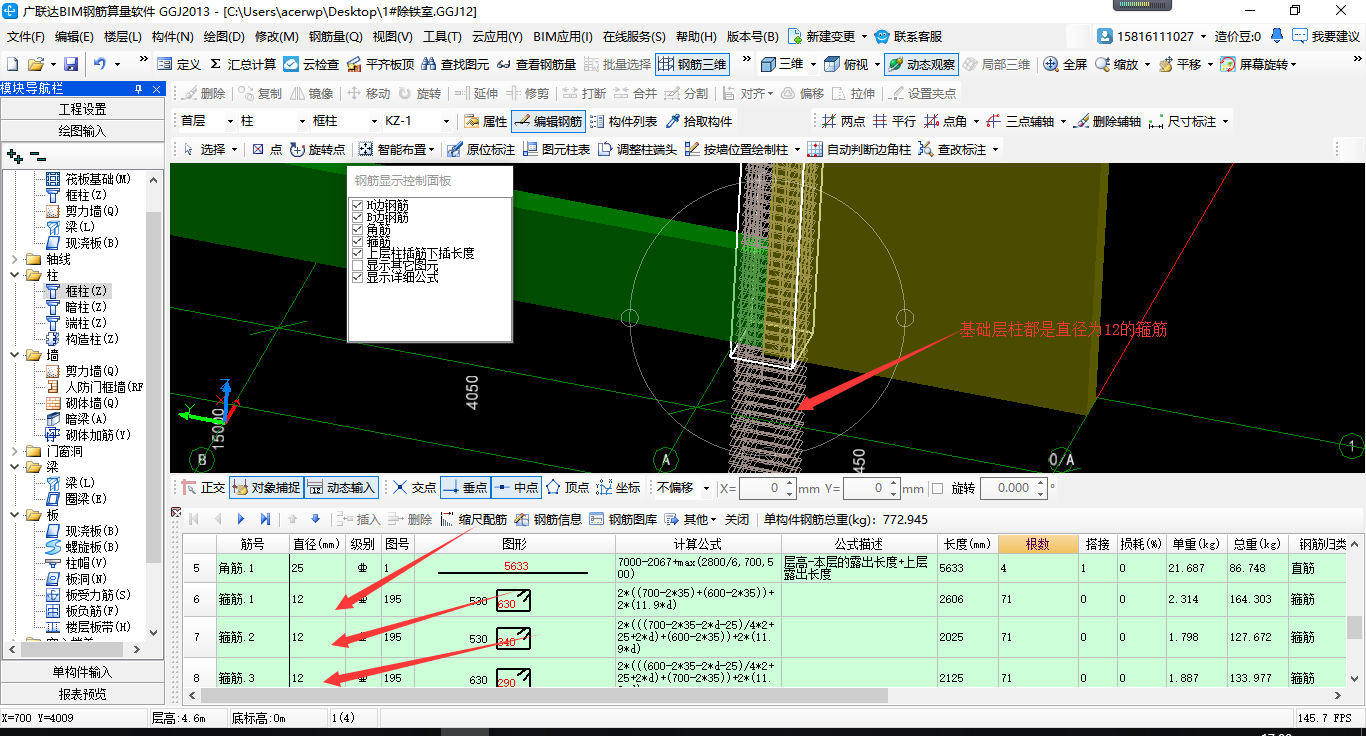This screenshot has width=1366, height=736.
Task: Click the X coordinate input field
Action: coord(766,488)
